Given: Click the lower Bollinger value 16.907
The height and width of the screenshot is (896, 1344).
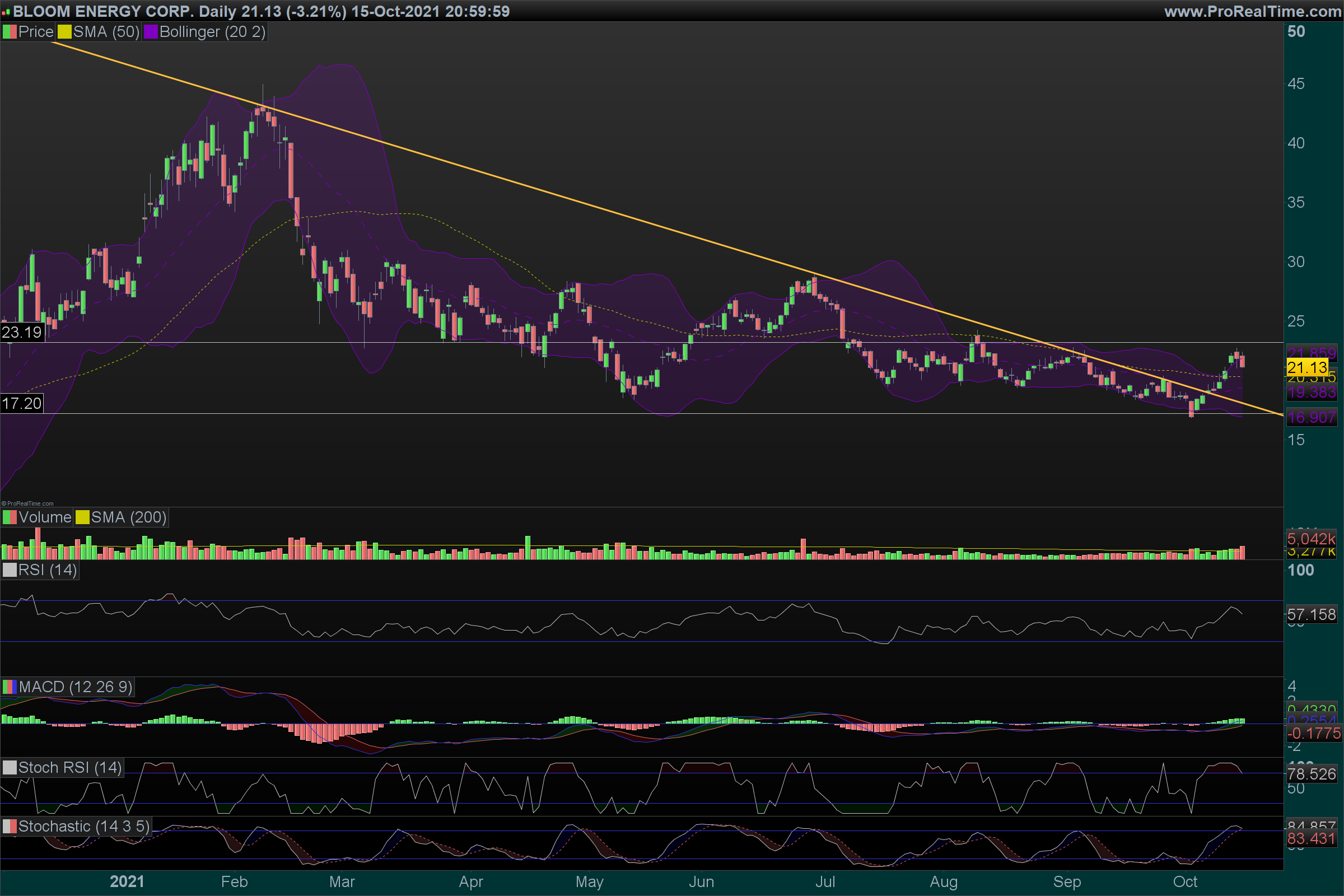Looking at the screenshot, I should [1311, 418].
